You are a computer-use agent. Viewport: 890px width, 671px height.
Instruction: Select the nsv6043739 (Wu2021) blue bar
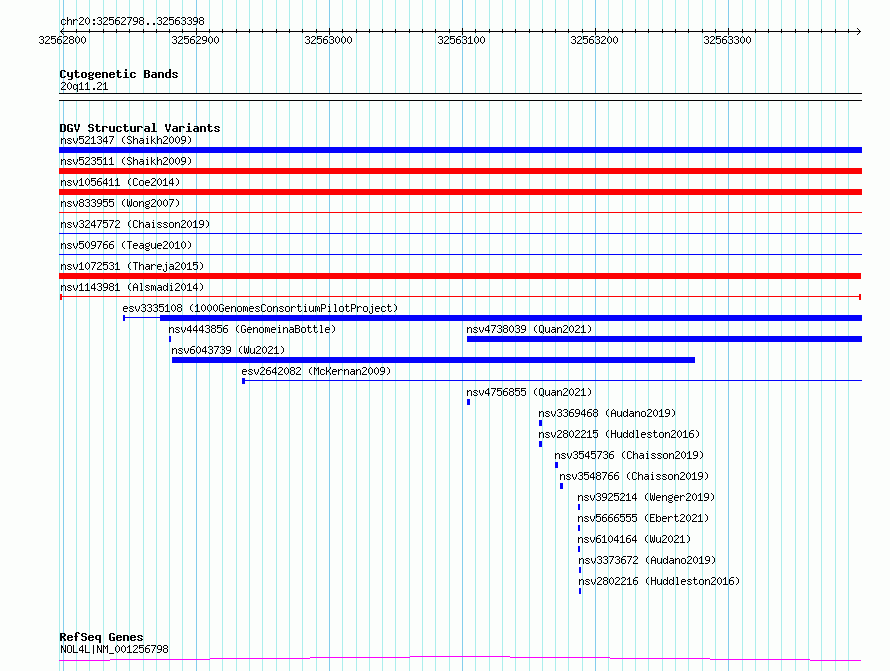point(433,360)
